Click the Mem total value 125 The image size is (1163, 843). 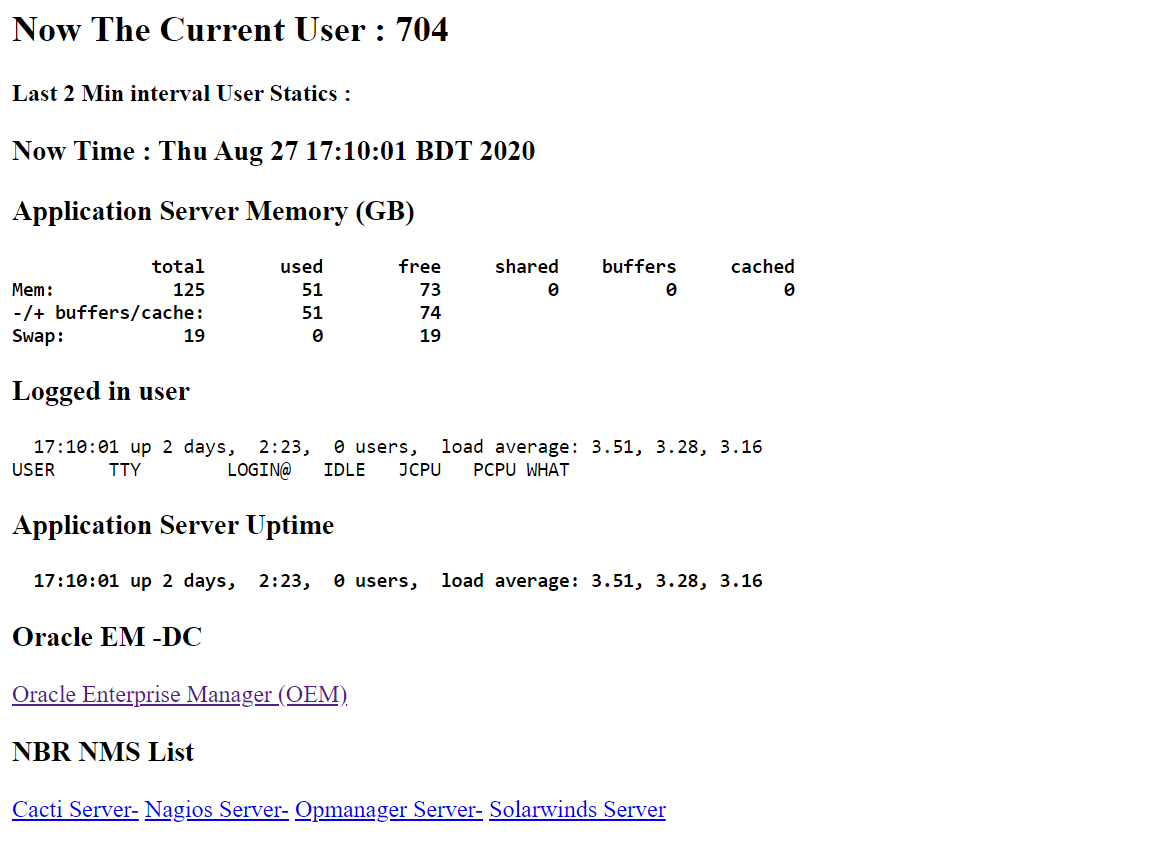188,290
